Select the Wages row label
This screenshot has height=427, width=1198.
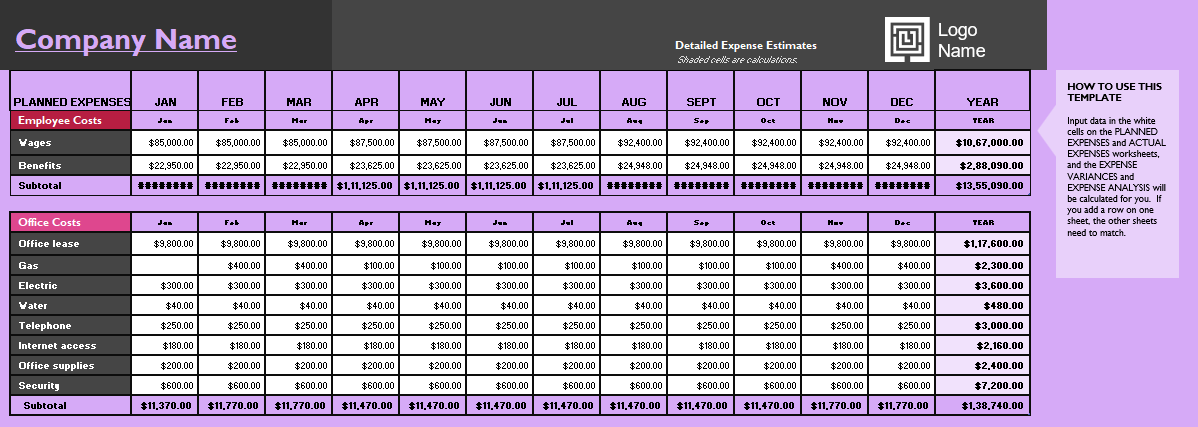point(71,143)
